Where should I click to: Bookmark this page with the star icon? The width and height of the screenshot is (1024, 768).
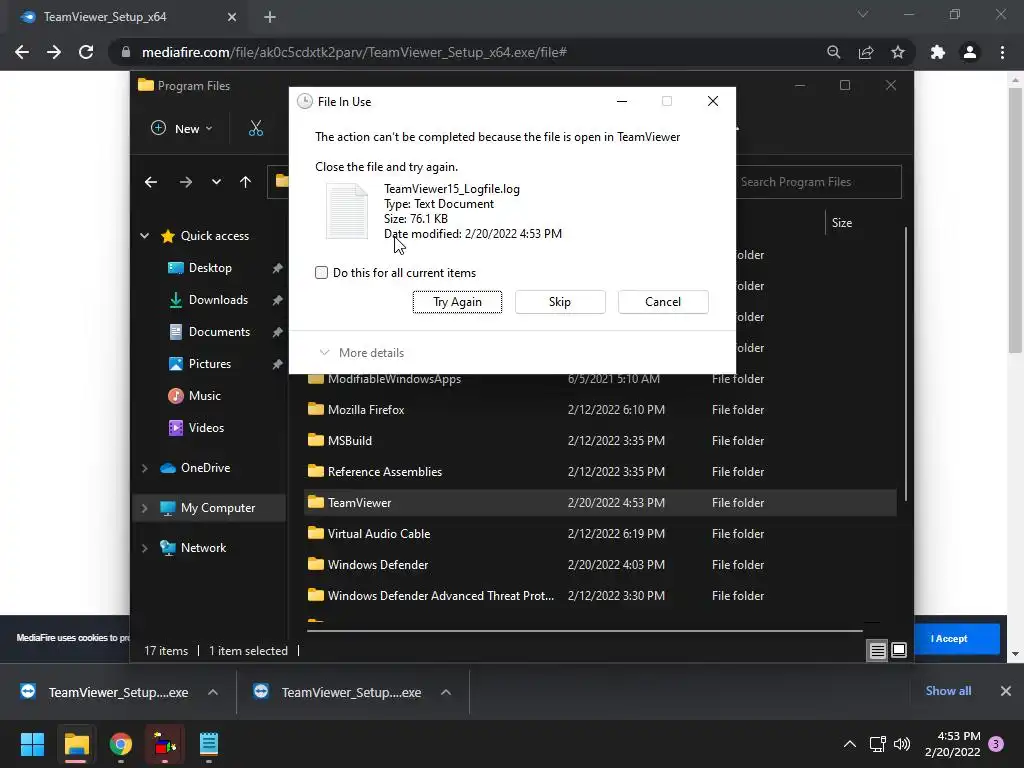pyautogui.click(x=898, y=52)
